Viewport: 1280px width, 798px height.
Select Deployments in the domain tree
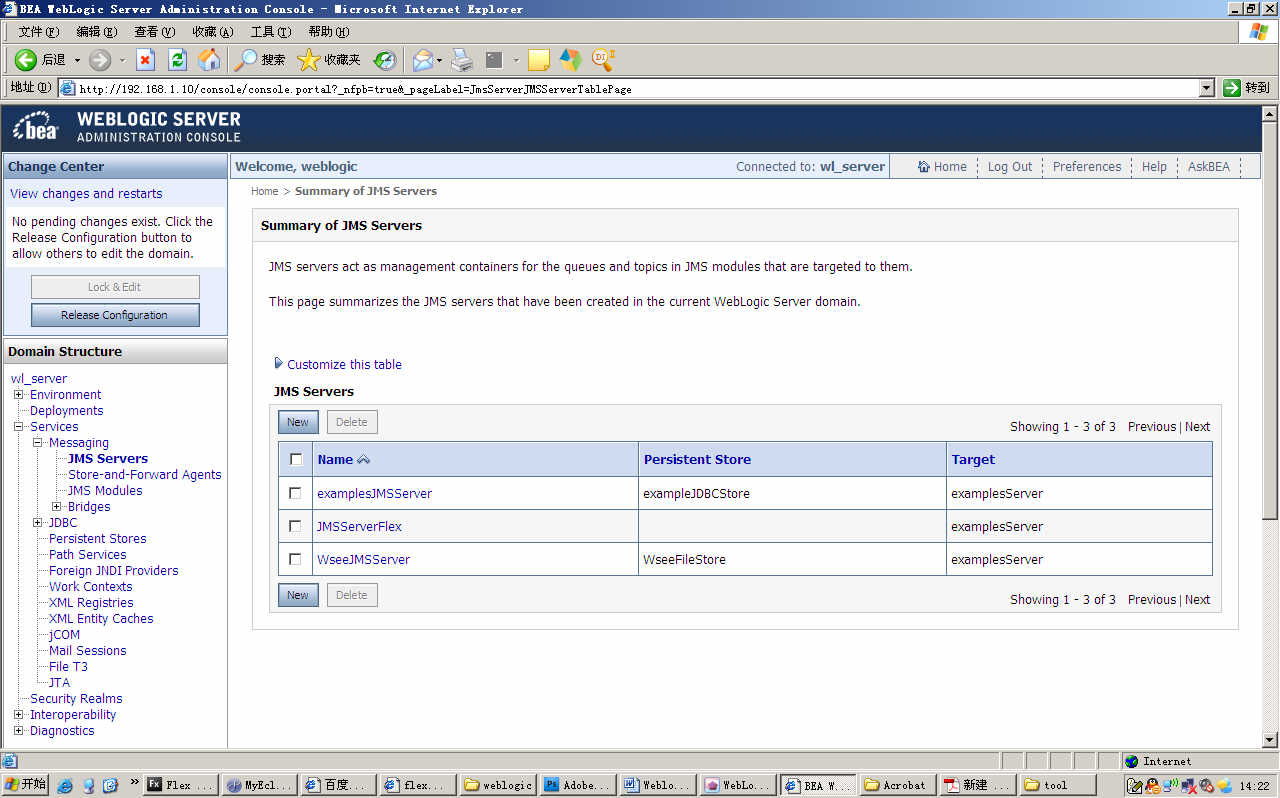pos(67,411)
